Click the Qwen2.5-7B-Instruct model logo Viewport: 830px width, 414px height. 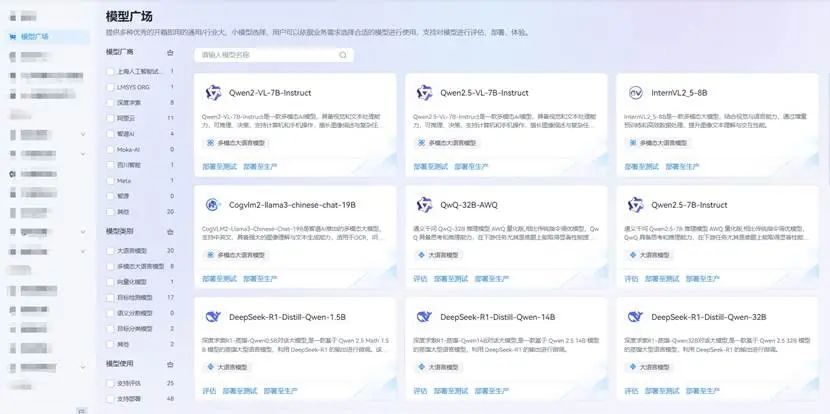(636, 205)
